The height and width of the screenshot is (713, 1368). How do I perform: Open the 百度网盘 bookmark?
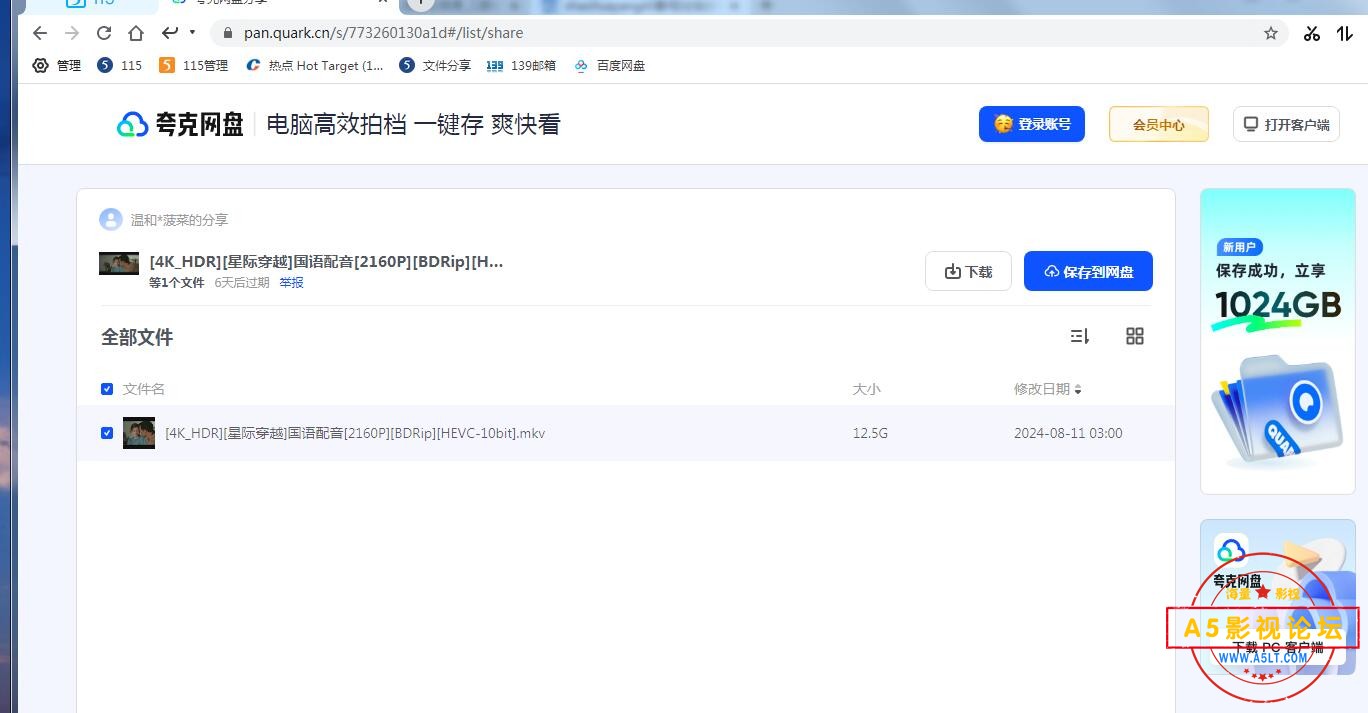click(x=609, y=65)
